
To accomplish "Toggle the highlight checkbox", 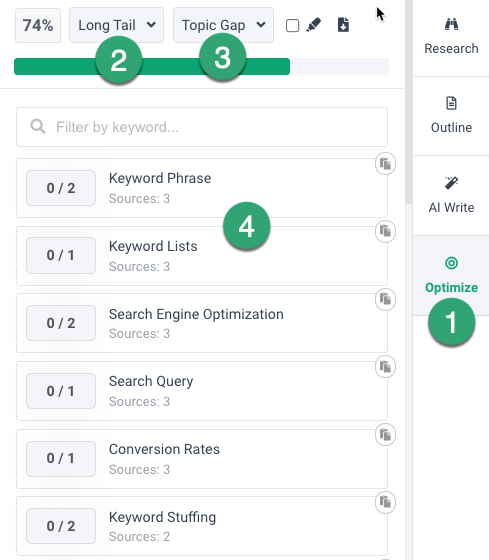I will coord(293,26).
